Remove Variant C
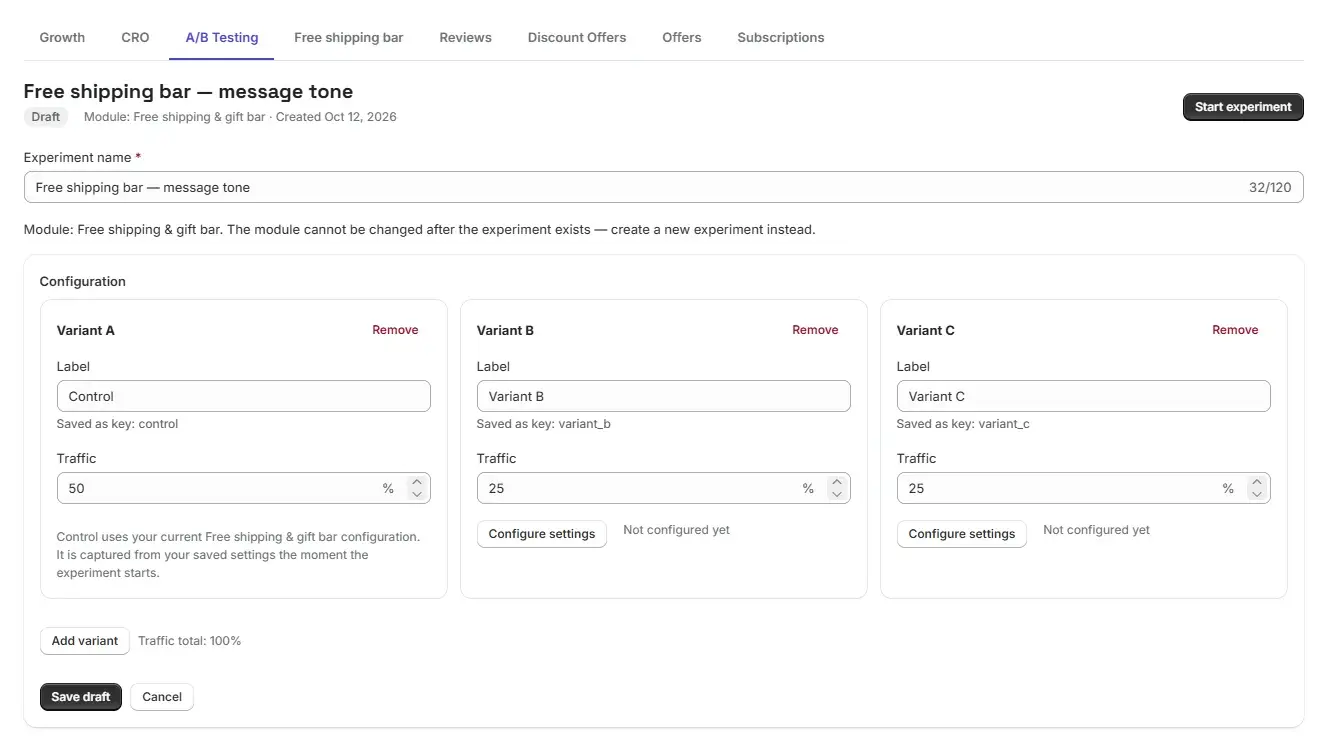Viewport: 1324px width, 736px height. [x=1235, y=330]
